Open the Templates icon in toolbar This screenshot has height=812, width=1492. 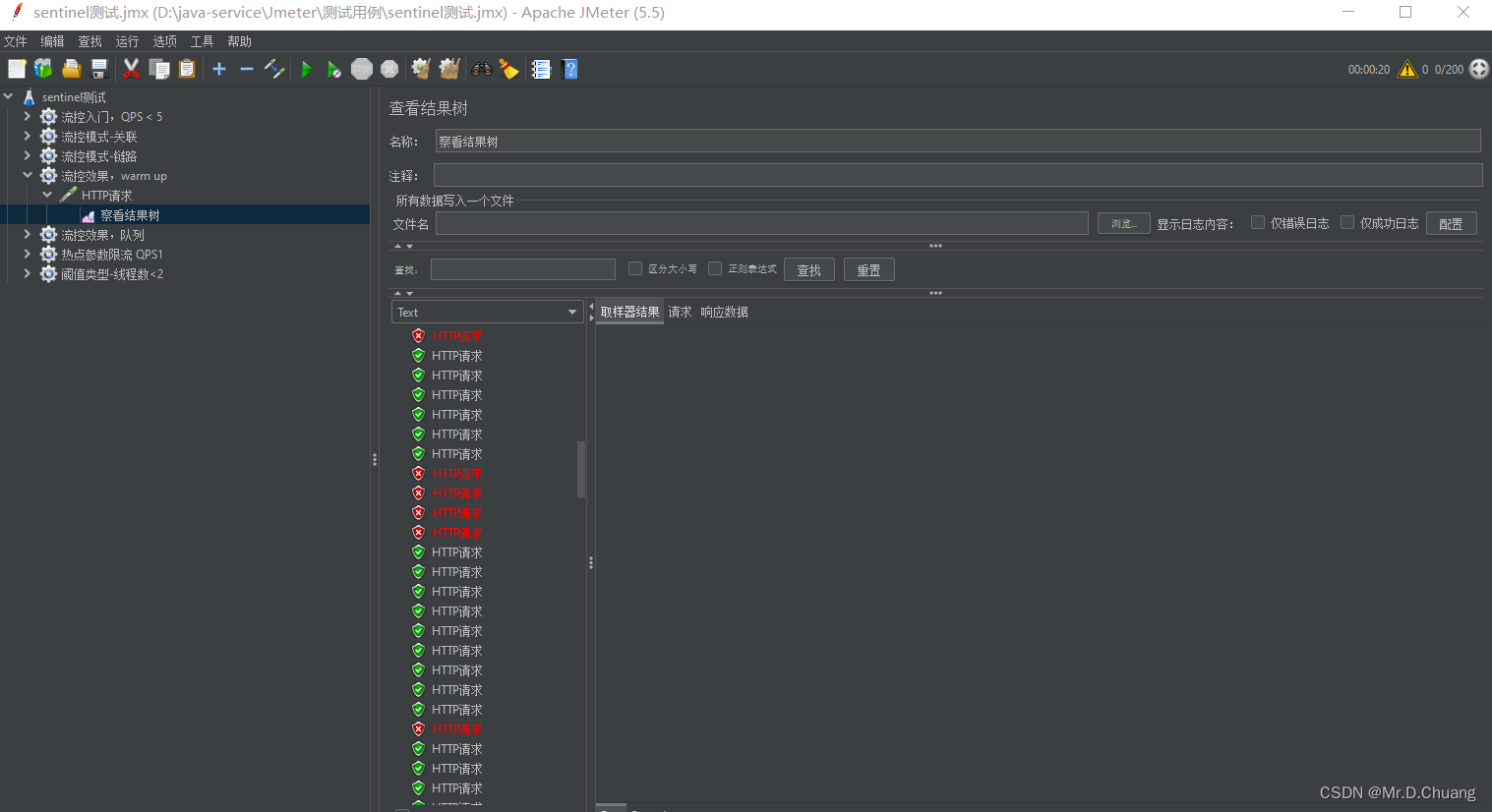43,69
